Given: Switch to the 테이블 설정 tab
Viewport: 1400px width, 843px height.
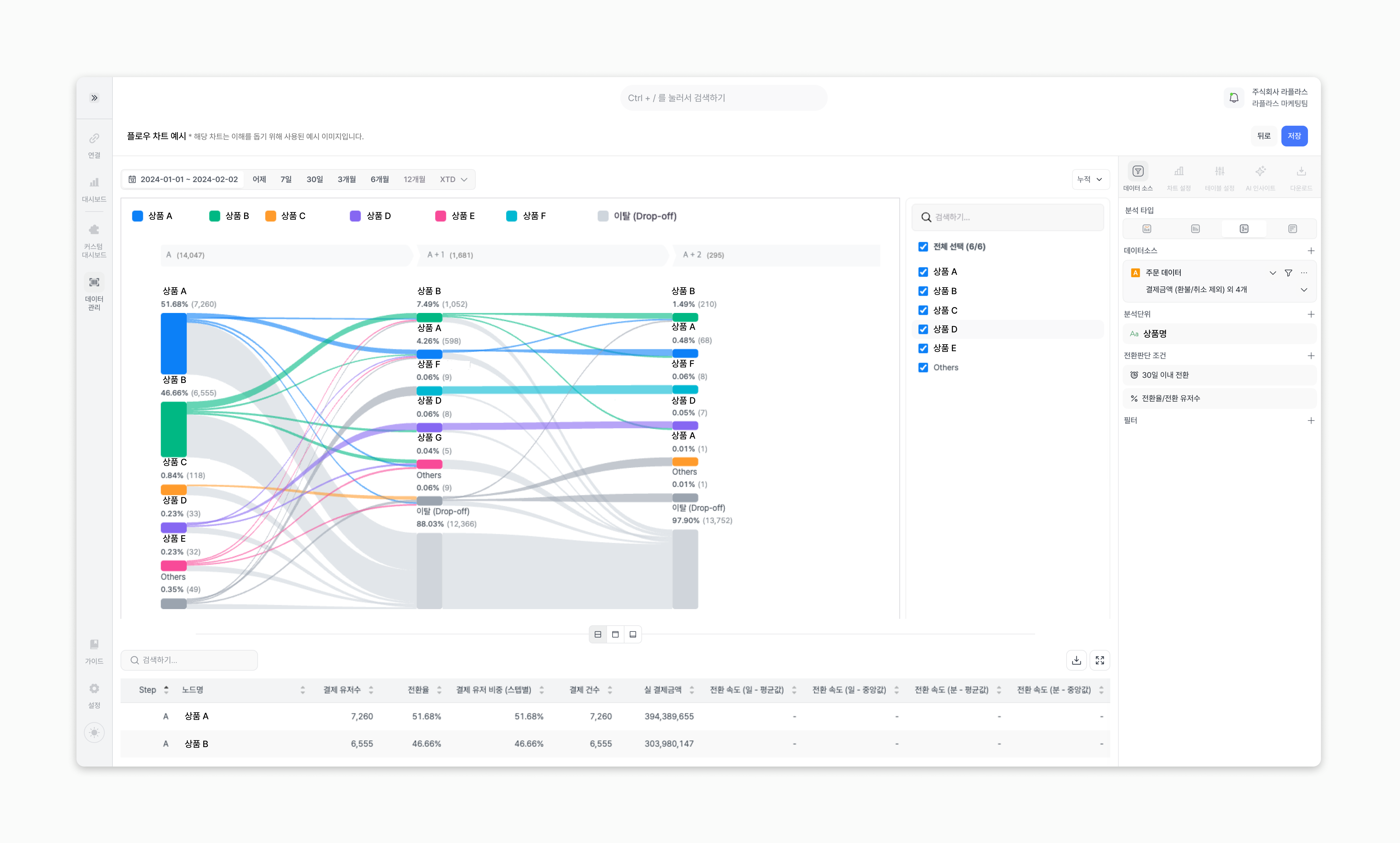Looking at the screenshot, I should [1219, 177].
